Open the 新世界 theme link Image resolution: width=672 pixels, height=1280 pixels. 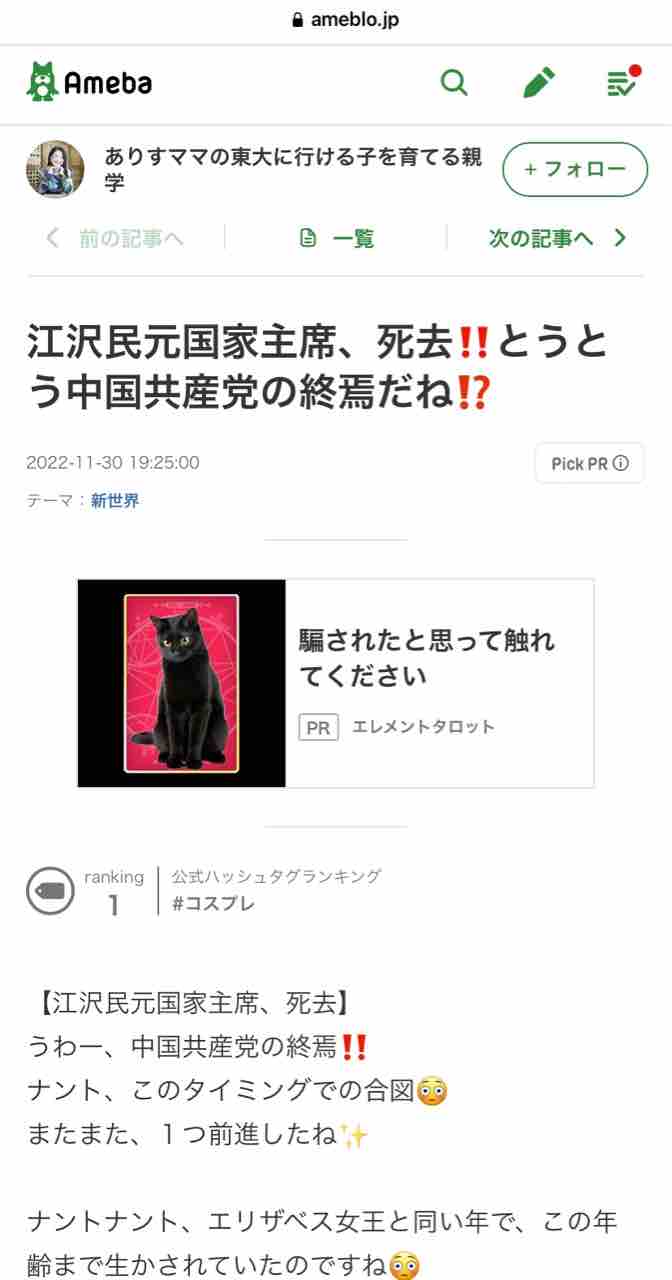pyautogui.click(x=115, y=501)
